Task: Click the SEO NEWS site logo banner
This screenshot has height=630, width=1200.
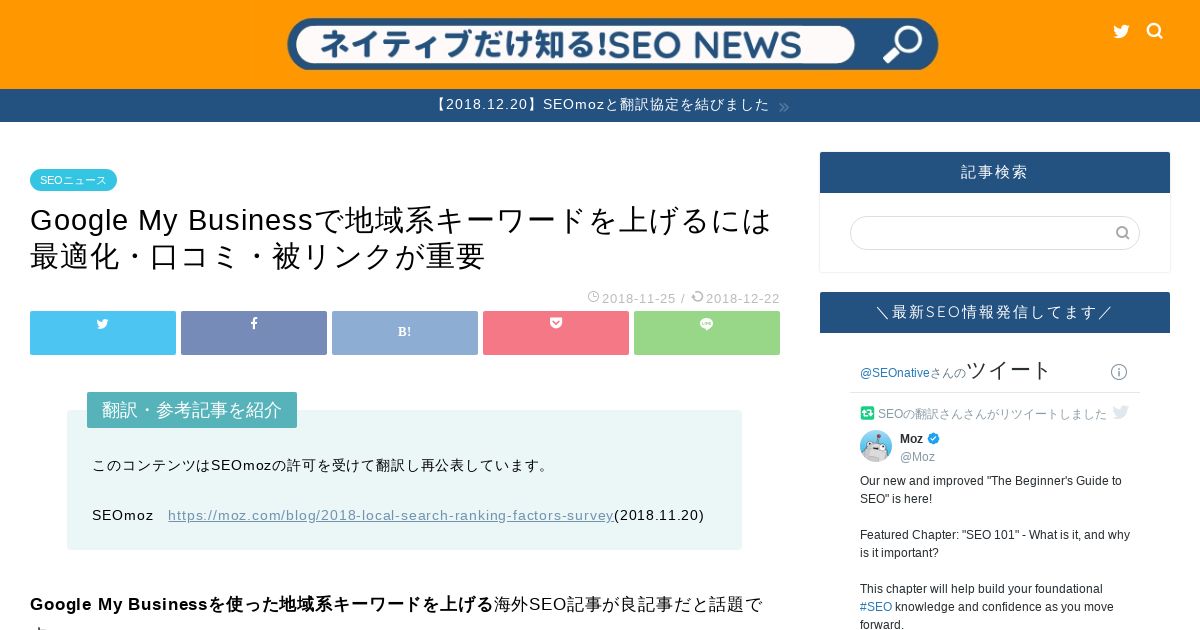Action: (x=613, y=44)
